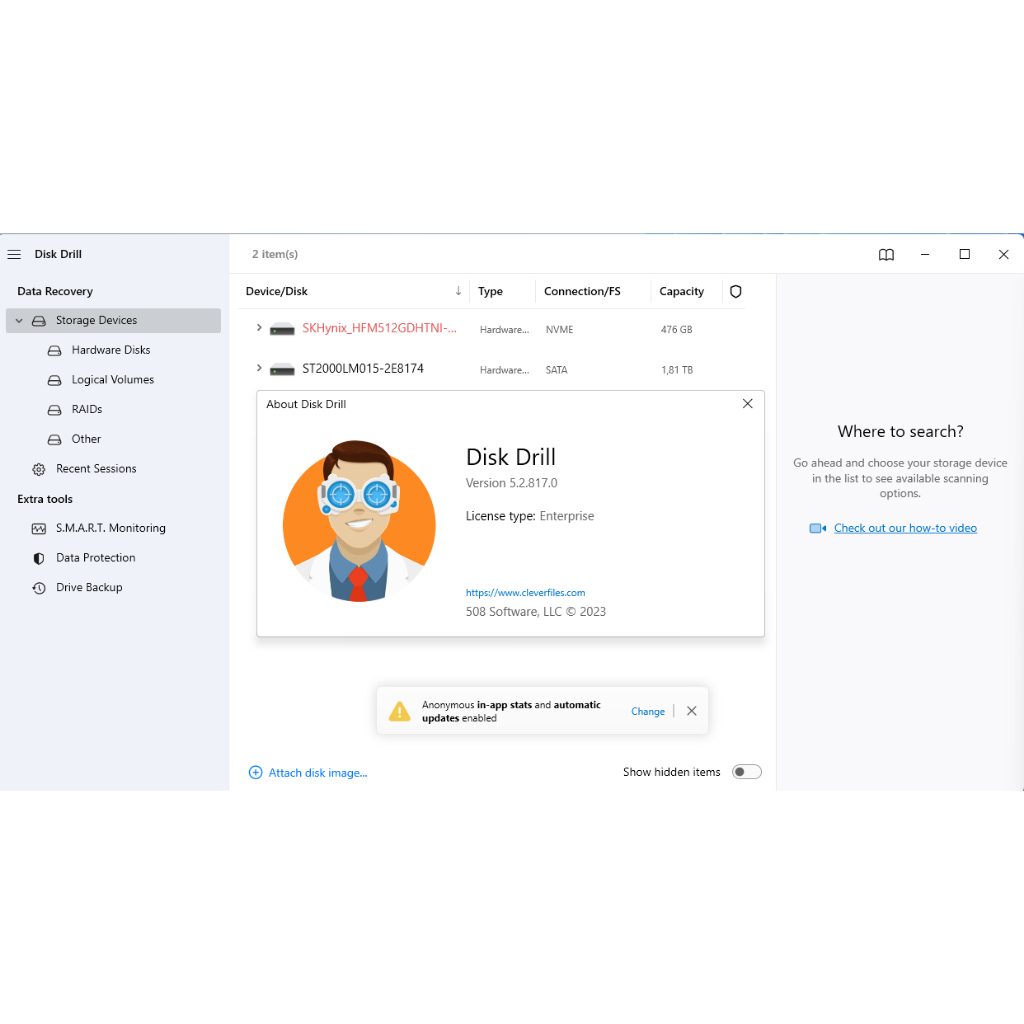Close the About Disk Drill dialog

748,404
